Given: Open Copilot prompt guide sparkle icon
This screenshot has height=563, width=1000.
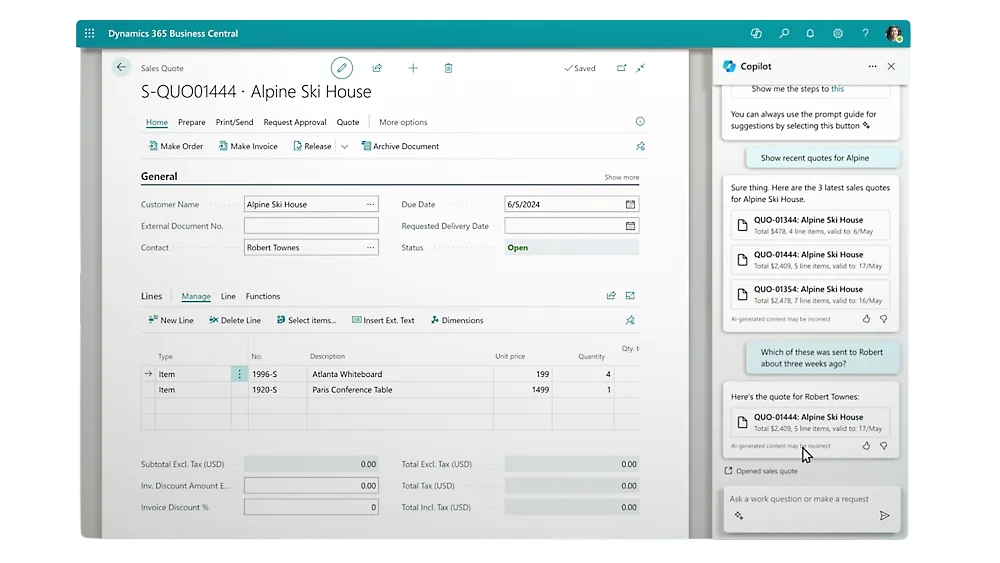Looking at the screenshot, I should tap(739, 516).
